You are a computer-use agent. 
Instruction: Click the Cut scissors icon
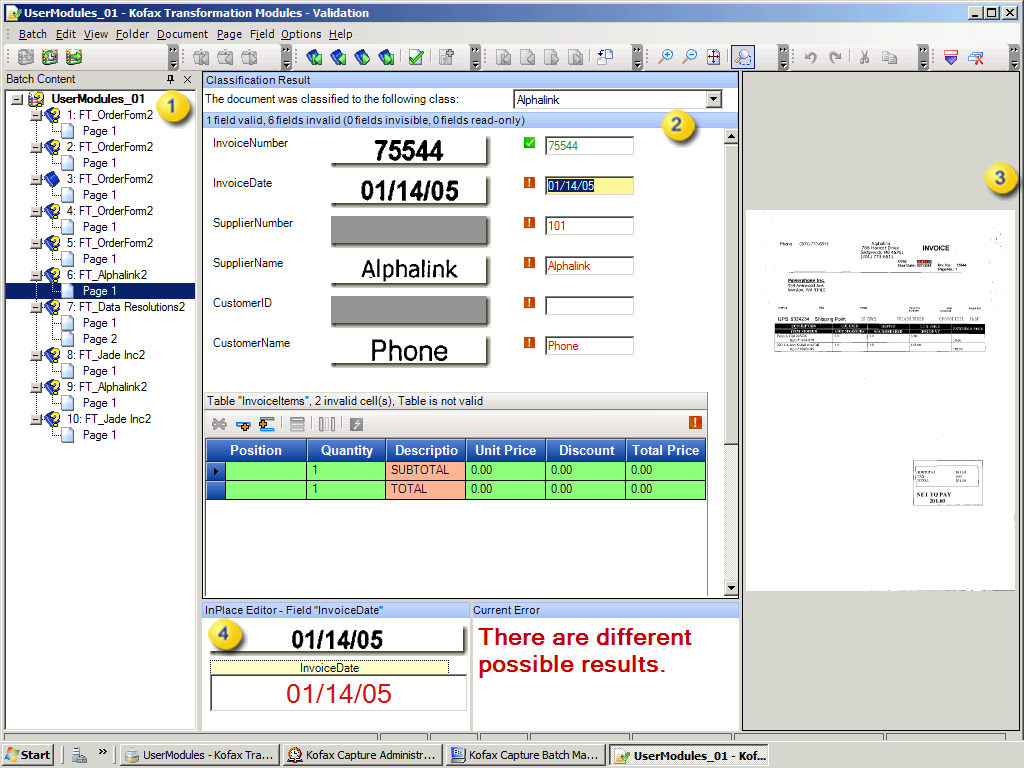click(x=864, y=56)
